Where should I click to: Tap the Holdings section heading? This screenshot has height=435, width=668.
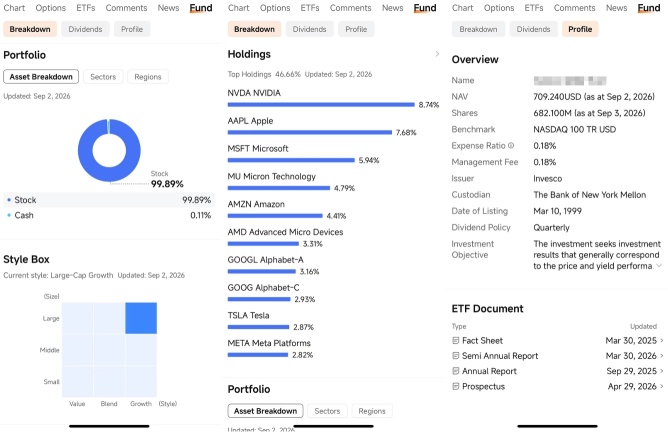pos(249,54)
